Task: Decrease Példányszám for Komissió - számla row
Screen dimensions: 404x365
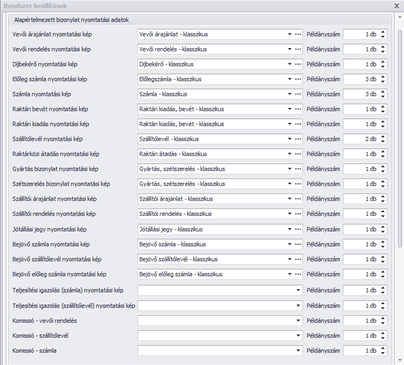Action: click(383, 353)
